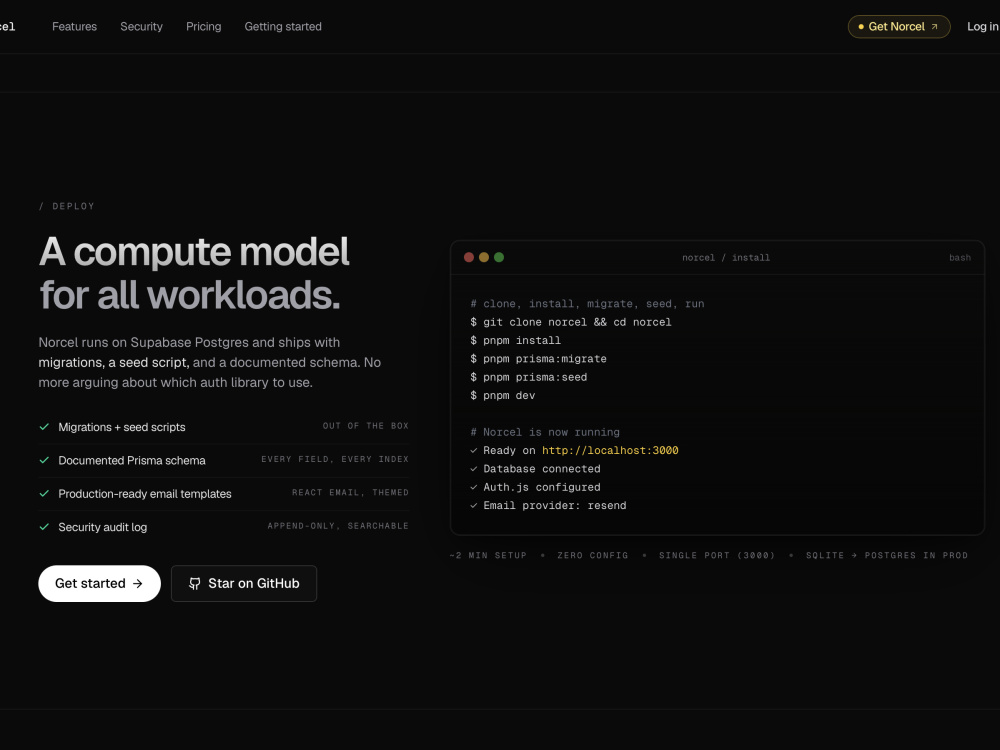Viewport: 1000px width, 750px height.
Task: Click the OUT OF THE BOX tag
Action: [365, 426]
